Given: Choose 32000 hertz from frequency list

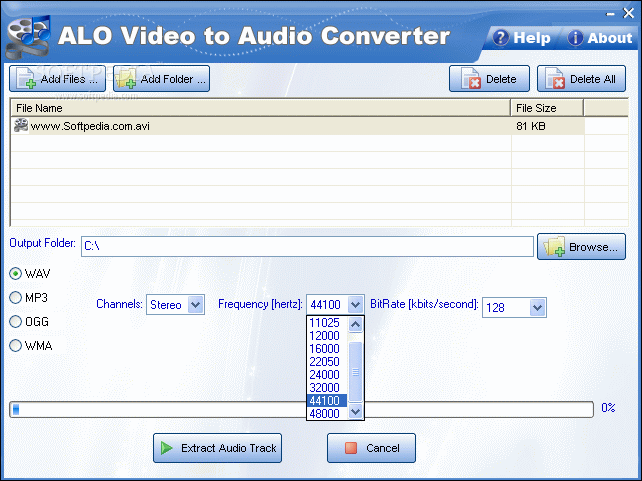Looking at the screenshot, I should [x=327, y=388].
